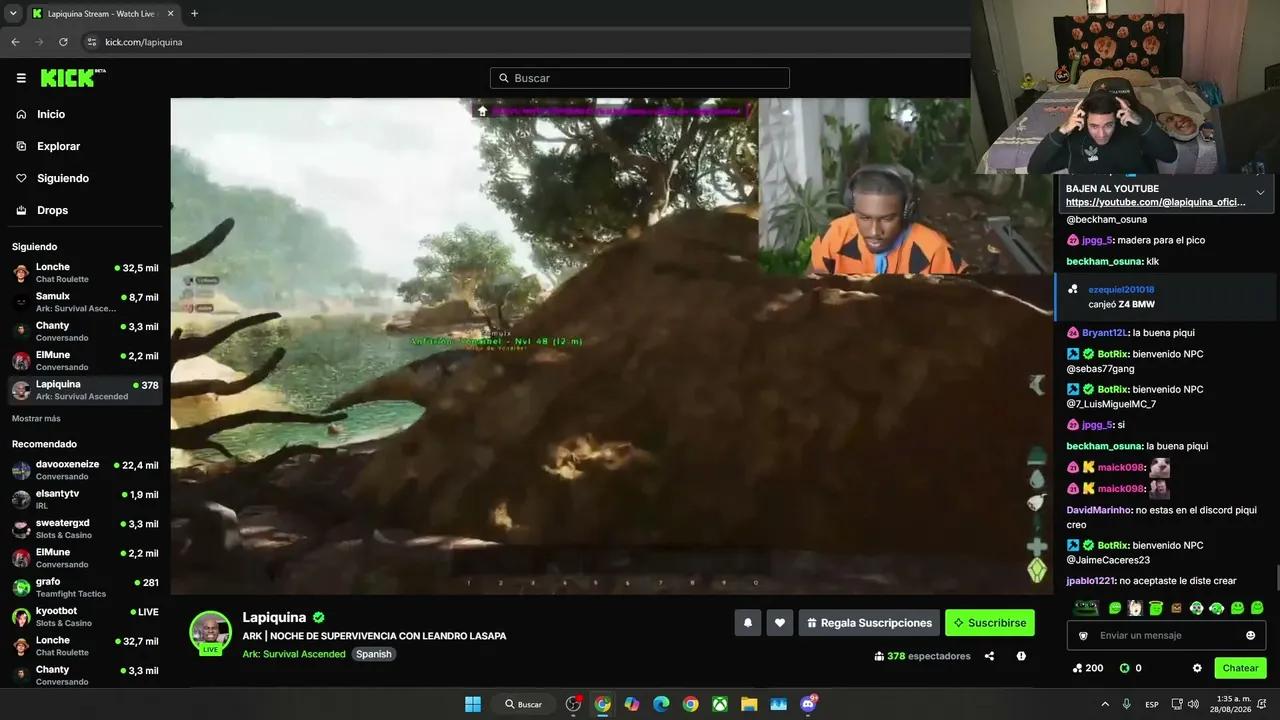Open grafo recommended channel
Image resolution: width=1280 pixels, height=720 pixels.
click(x=85, y=587)
